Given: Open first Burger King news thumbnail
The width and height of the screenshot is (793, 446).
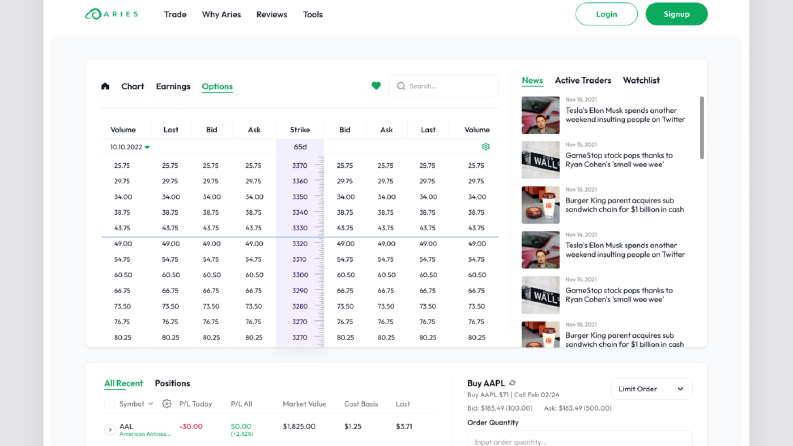Looking at the screenshot, I should pyautogui.click(x=541, y=205).
